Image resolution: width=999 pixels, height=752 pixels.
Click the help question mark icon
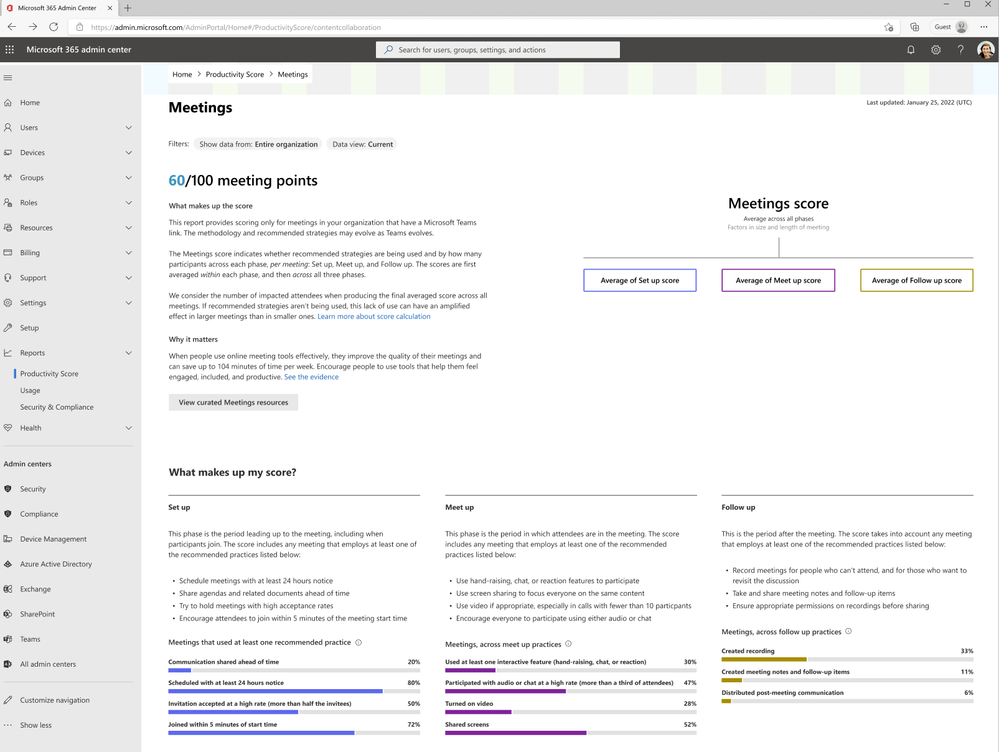coord(960,50)
